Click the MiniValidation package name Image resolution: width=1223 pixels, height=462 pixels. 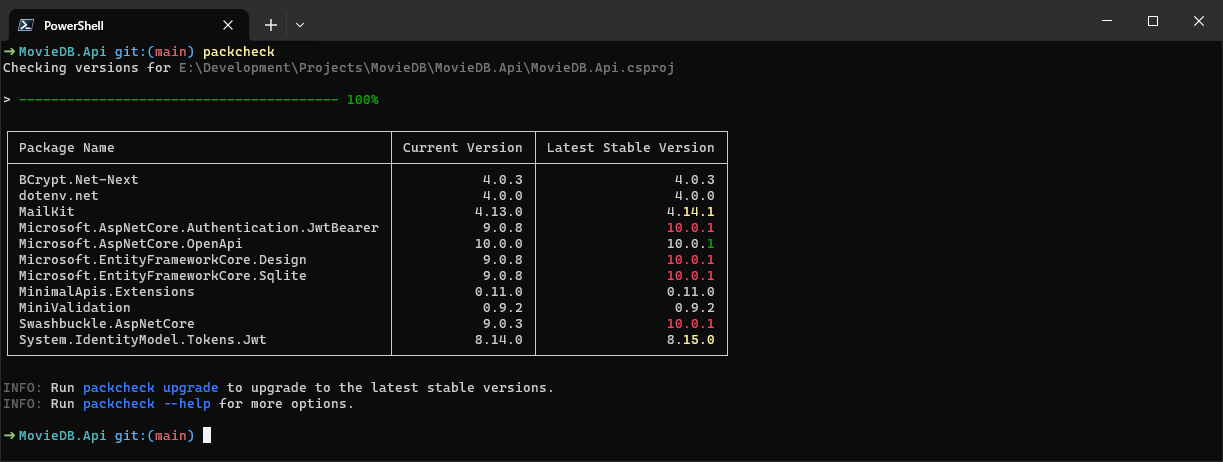pyautogui.click(x=75, y=308)
